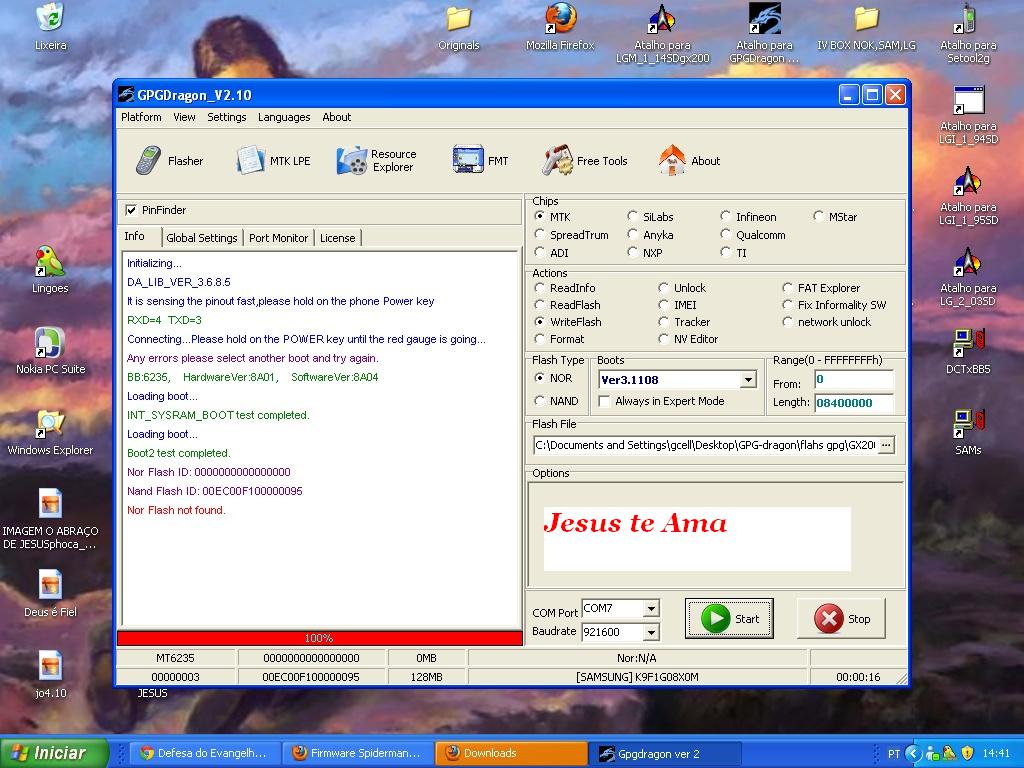This screenshot has width=1024, height=768.
Task: Switch to Firmware Spiderman taskbar window
Action: [x=358, y=753]
